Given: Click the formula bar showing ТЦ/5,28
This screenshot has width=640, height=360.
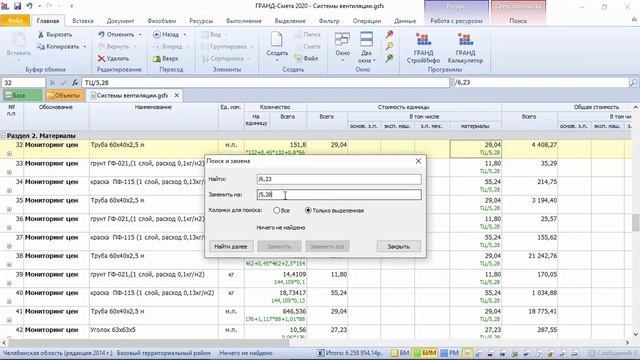Looking at the screenshot, I should pyautogui.click(x=265, y=82).
